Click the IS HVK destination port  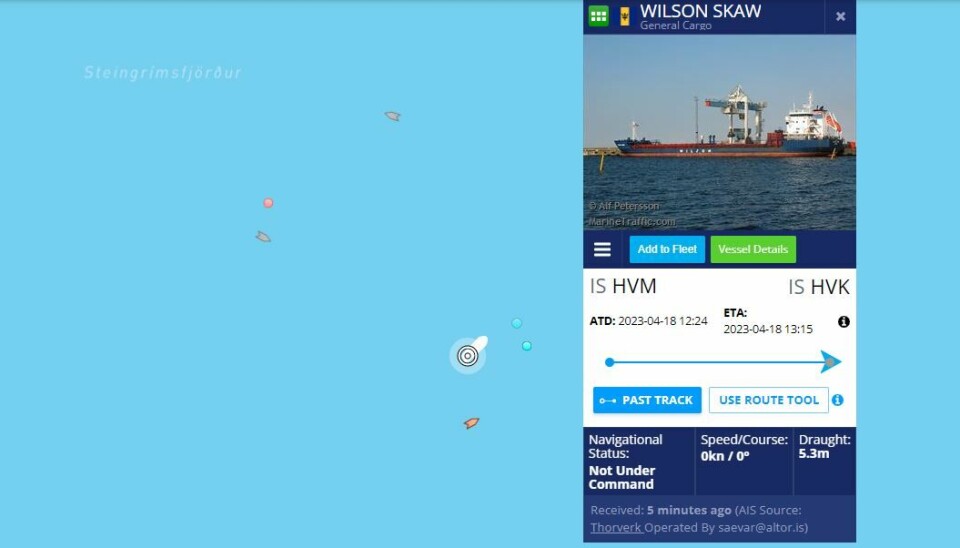[819, 287]
